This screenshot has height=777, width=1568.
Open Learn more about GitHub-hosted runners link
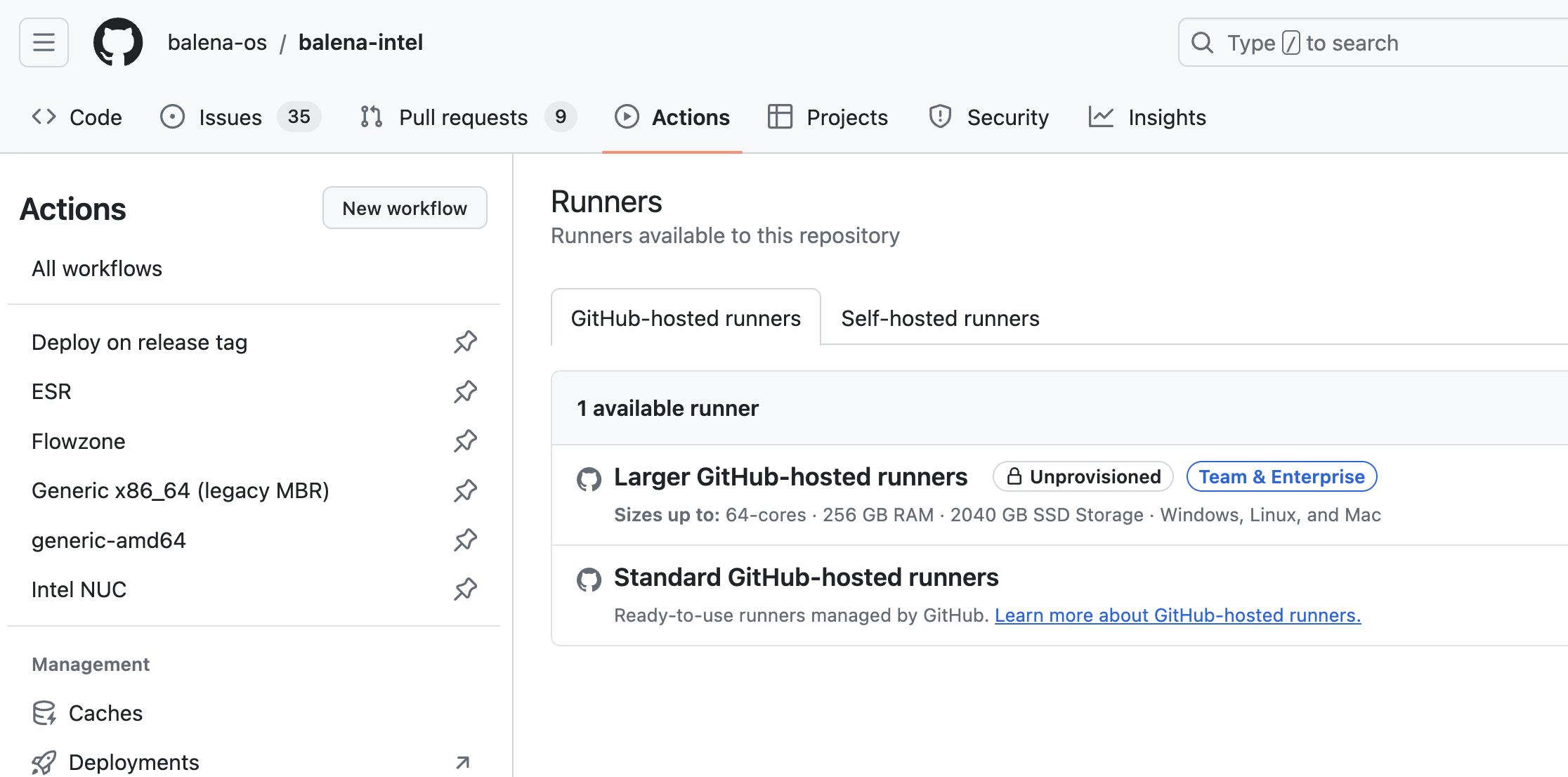tap(1177, 615)
